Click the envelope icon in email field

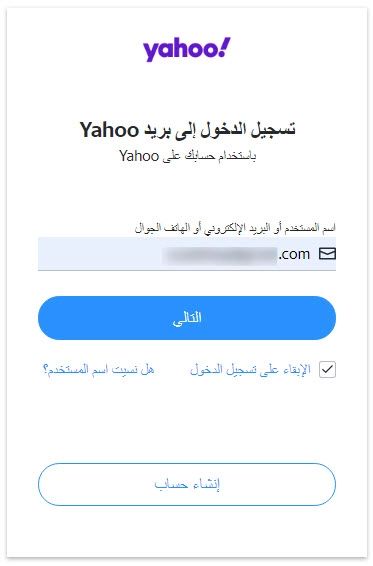(327, 254)
